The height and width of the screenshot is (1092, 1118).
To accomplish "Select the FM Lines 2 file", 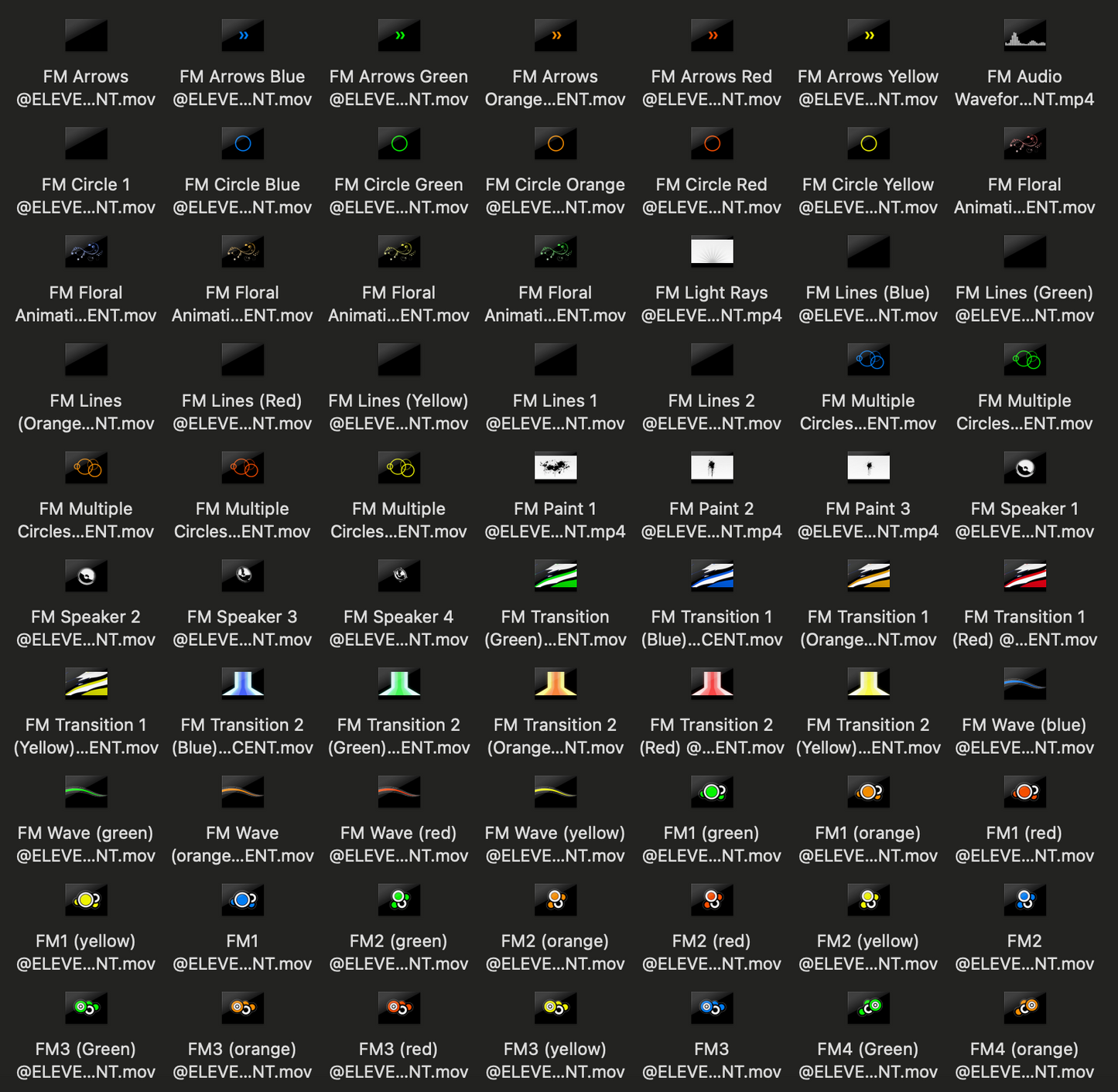I will coord(712,360).
